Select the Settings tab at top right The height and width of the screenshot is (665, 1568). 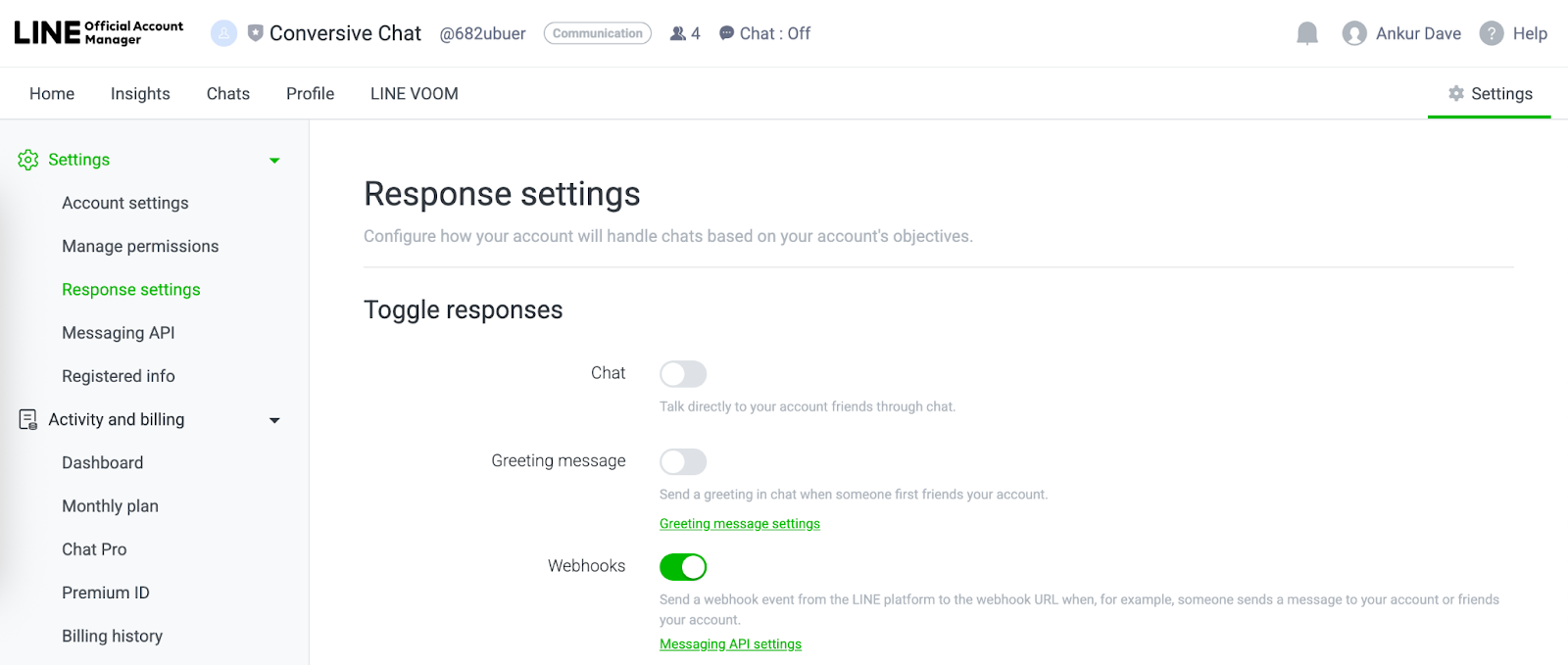point(1490,93)
